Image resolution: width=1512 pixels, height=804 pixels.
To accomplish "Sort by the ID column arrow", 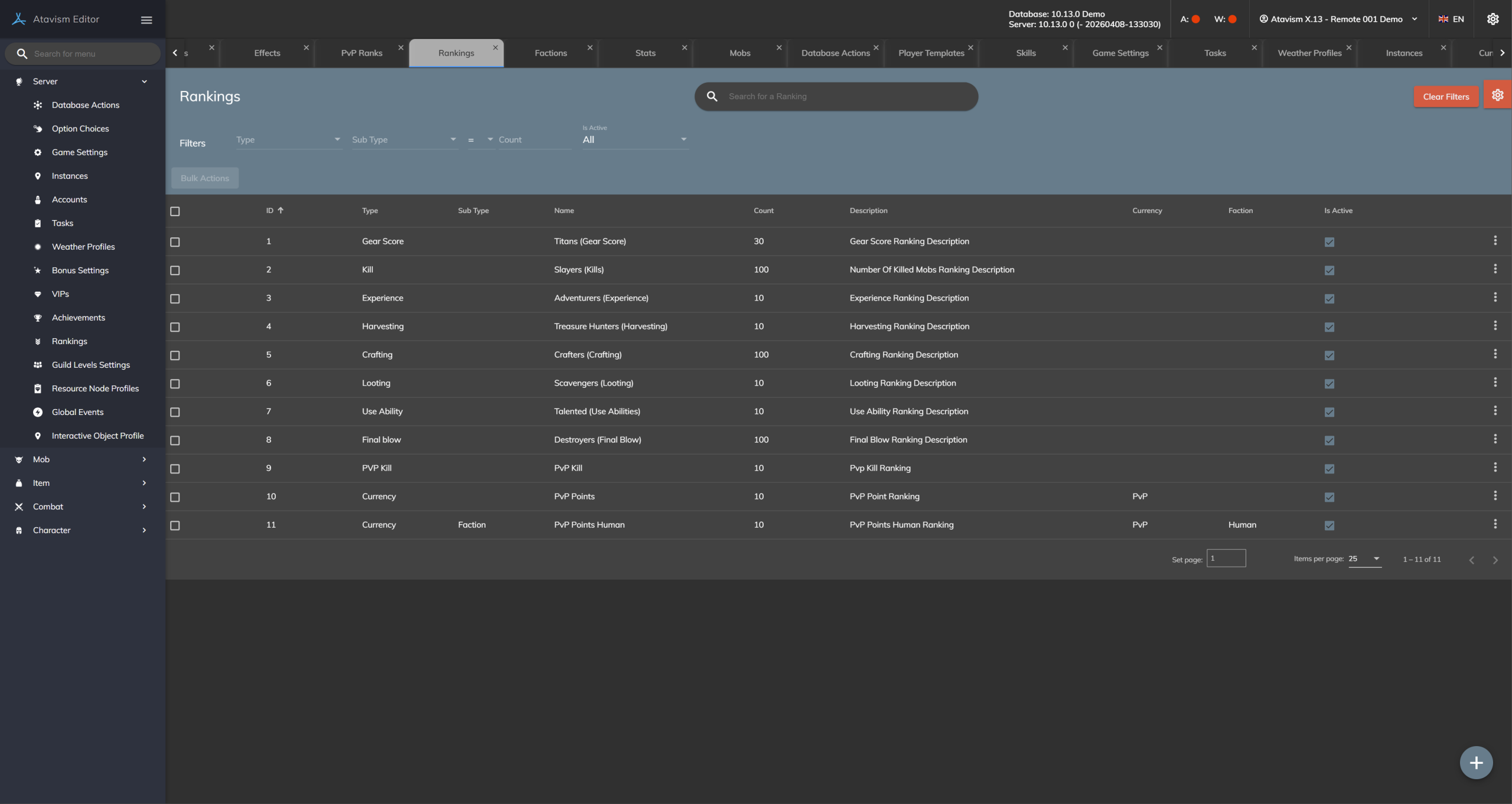I will coord(281,210).
